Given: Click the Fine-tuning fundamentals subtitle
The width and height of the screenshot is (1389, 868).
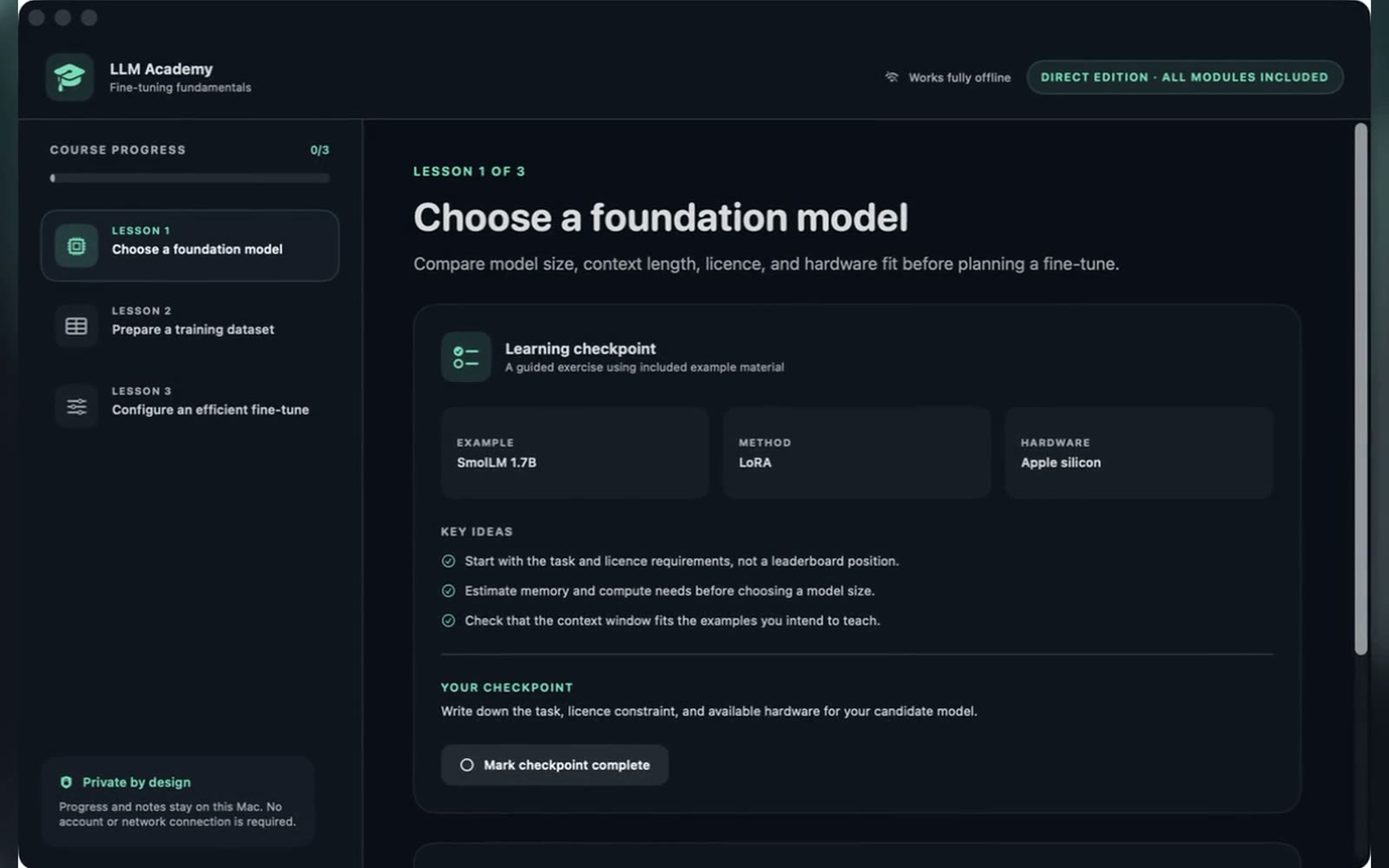Looking at the screenshot, I should click(x=180, y=88).
